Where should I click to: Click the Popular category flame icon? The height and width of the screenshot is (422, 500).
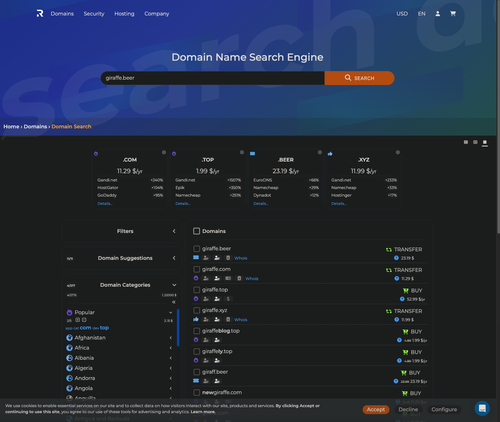pyautogui.click(x=69, y=312)
